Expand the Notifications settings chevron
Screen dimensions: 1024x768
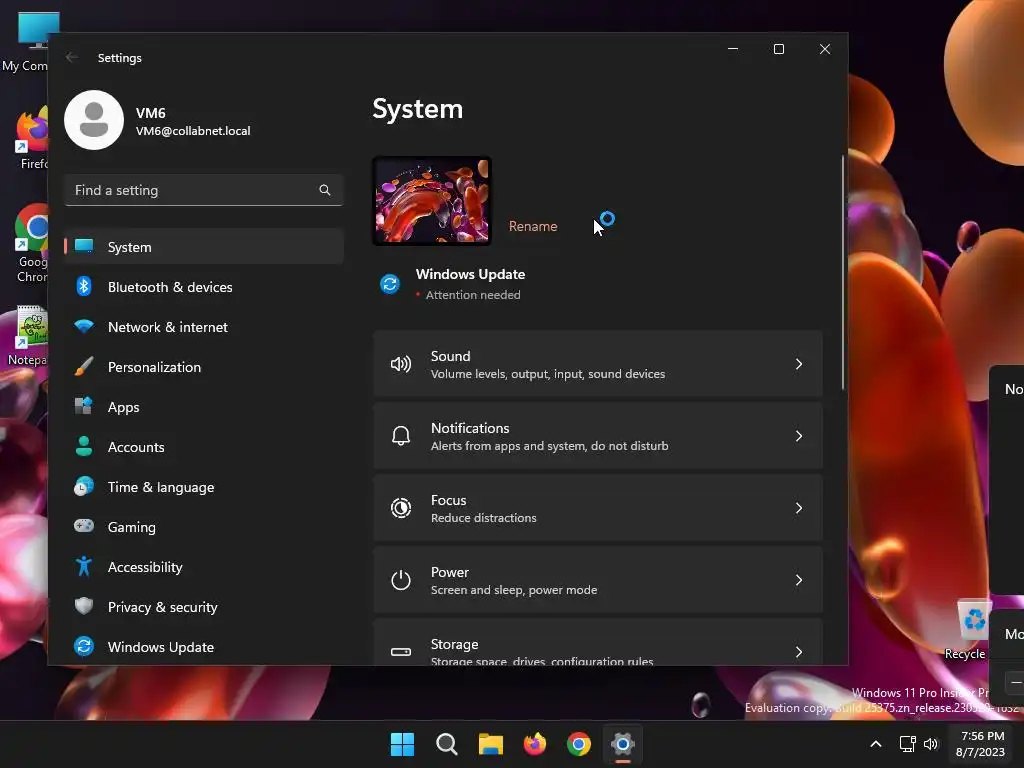pos(799,436)
